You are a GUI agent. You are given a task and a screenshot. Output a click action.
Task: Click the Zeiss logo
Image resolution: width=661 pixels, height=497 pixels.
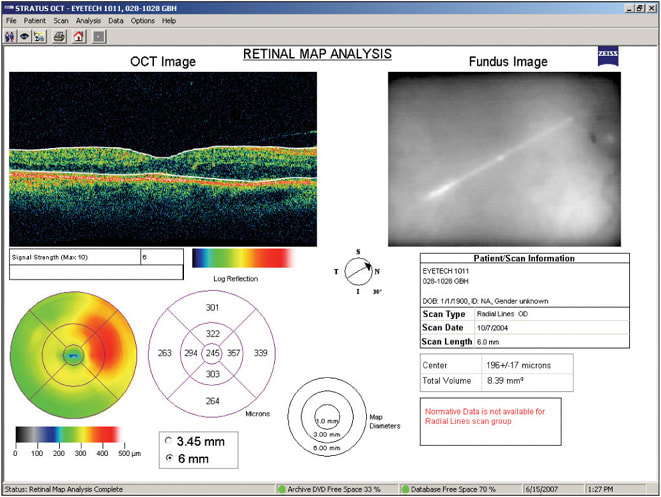pos(608,56)
